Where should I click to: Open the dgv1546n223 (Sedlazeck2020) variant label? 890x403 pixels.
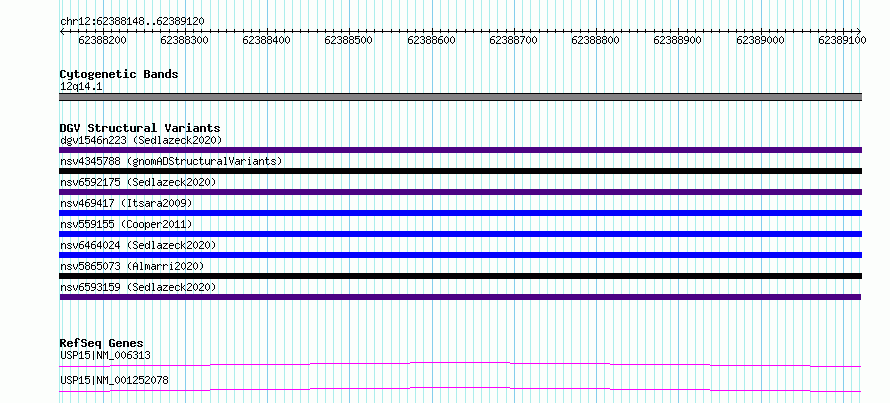click(141, 140)
